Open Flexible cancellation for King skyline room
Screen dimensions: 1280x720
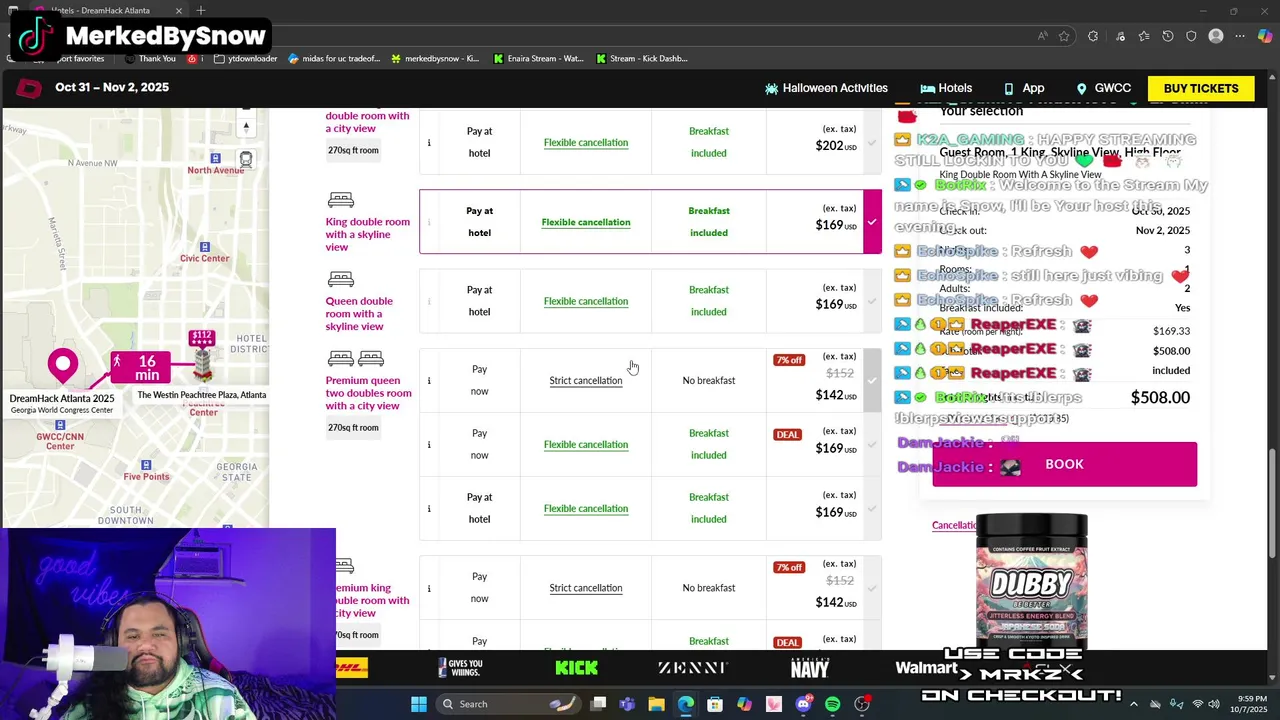586,222
